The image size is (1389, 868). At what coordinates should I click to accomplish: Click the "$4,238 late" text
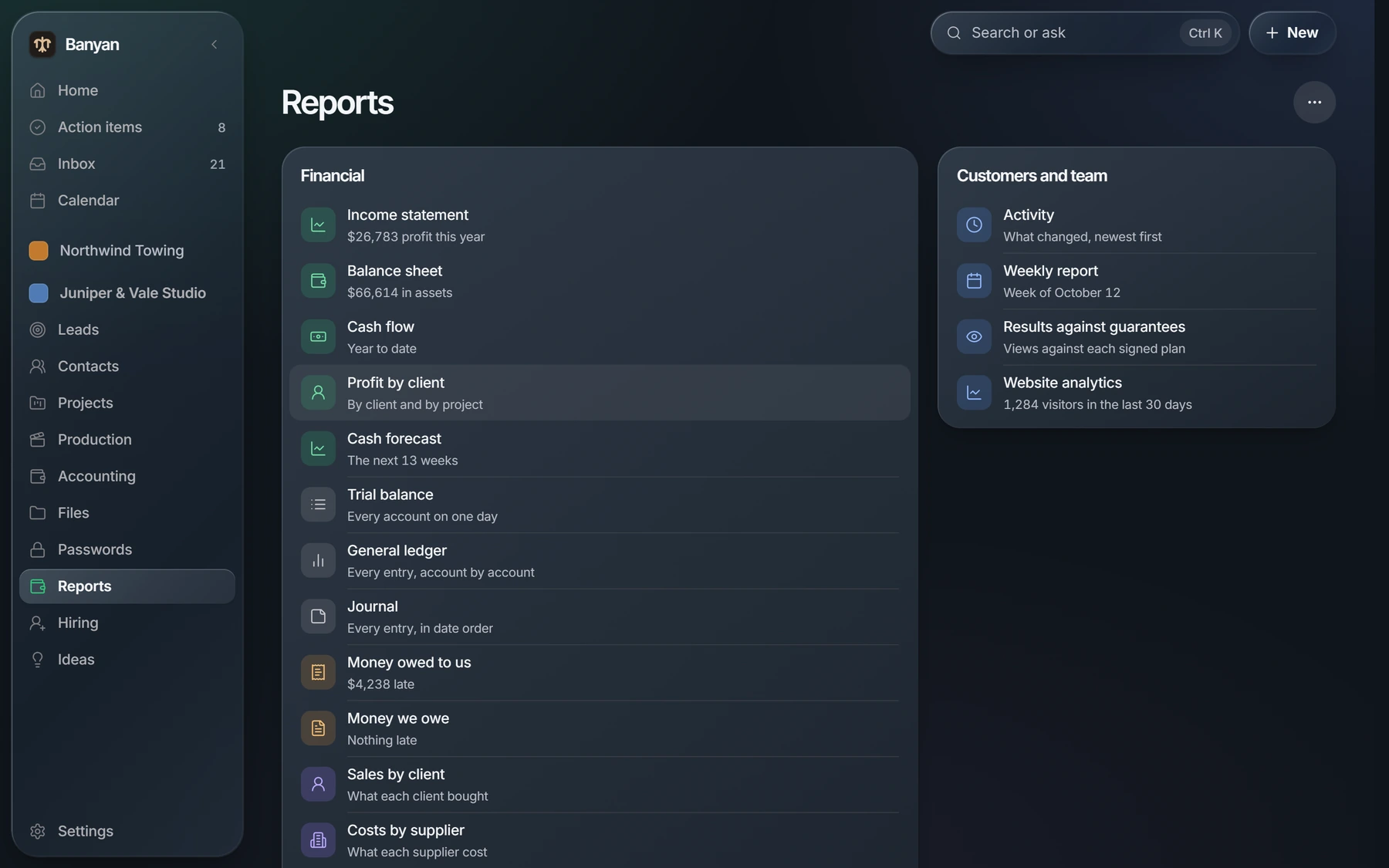click(x=380, y=684)
